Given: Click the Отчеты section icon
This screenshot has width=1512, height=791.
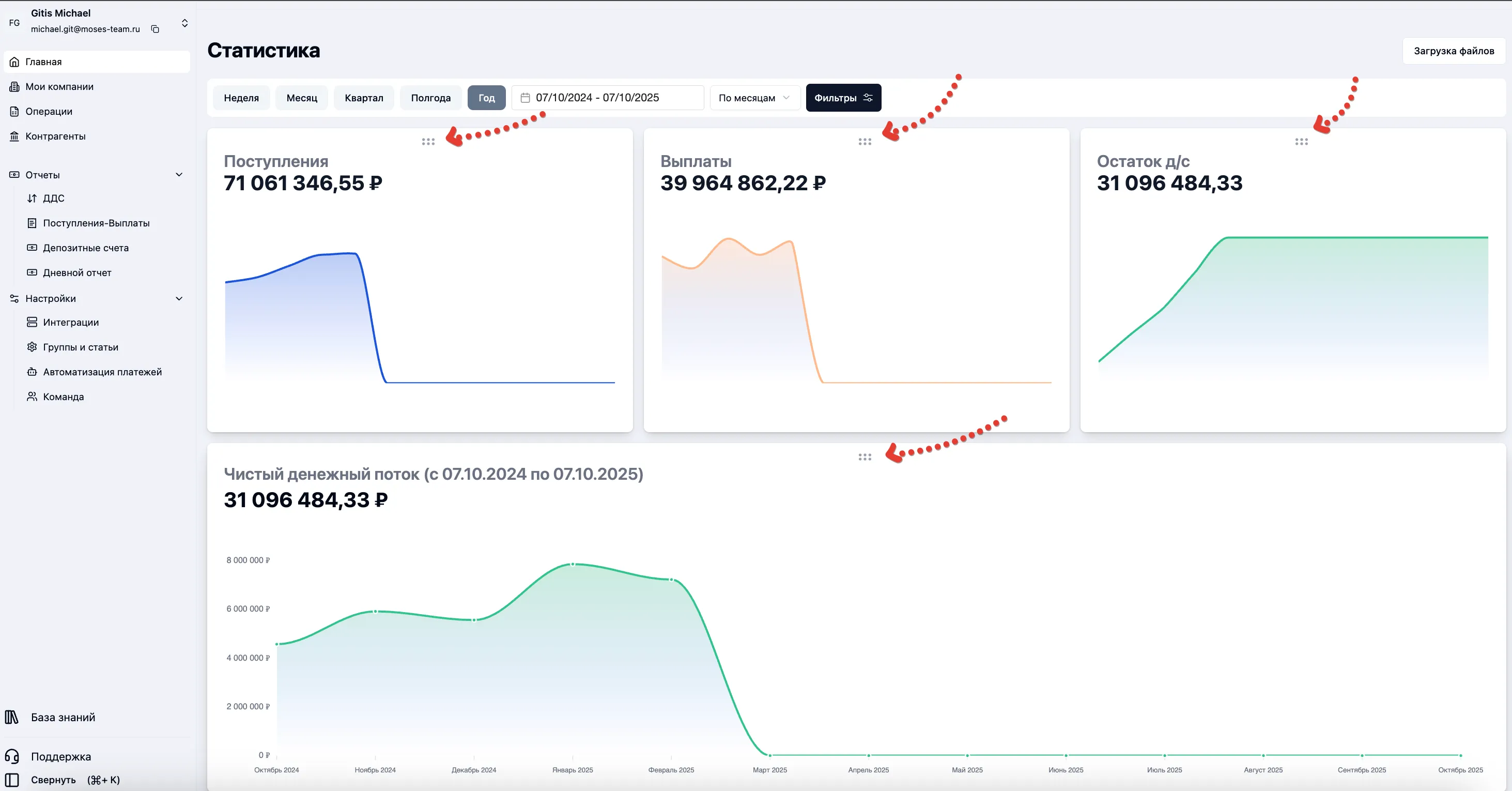Looking at the screenshot, I should coord(14,174).
